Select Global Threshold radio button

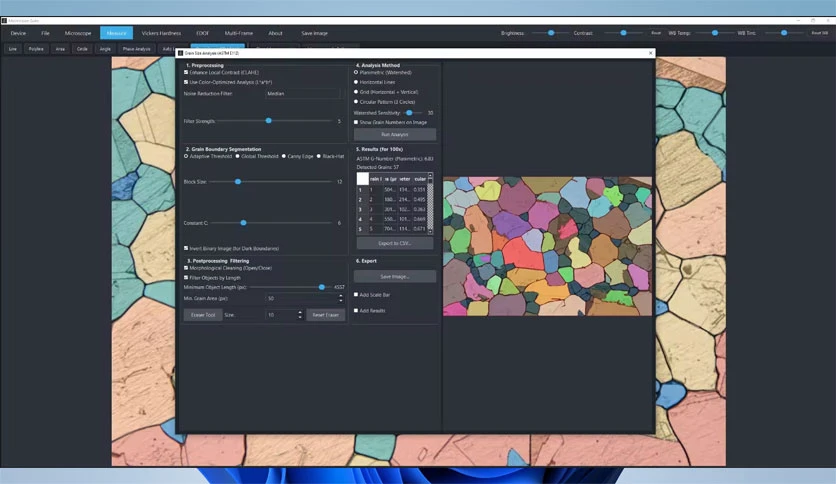pos(238,156)
